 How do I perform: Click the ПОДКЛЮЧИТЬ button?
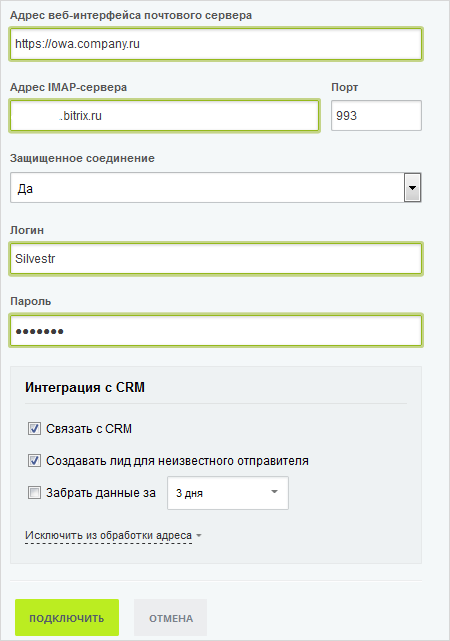coord(67,618)
